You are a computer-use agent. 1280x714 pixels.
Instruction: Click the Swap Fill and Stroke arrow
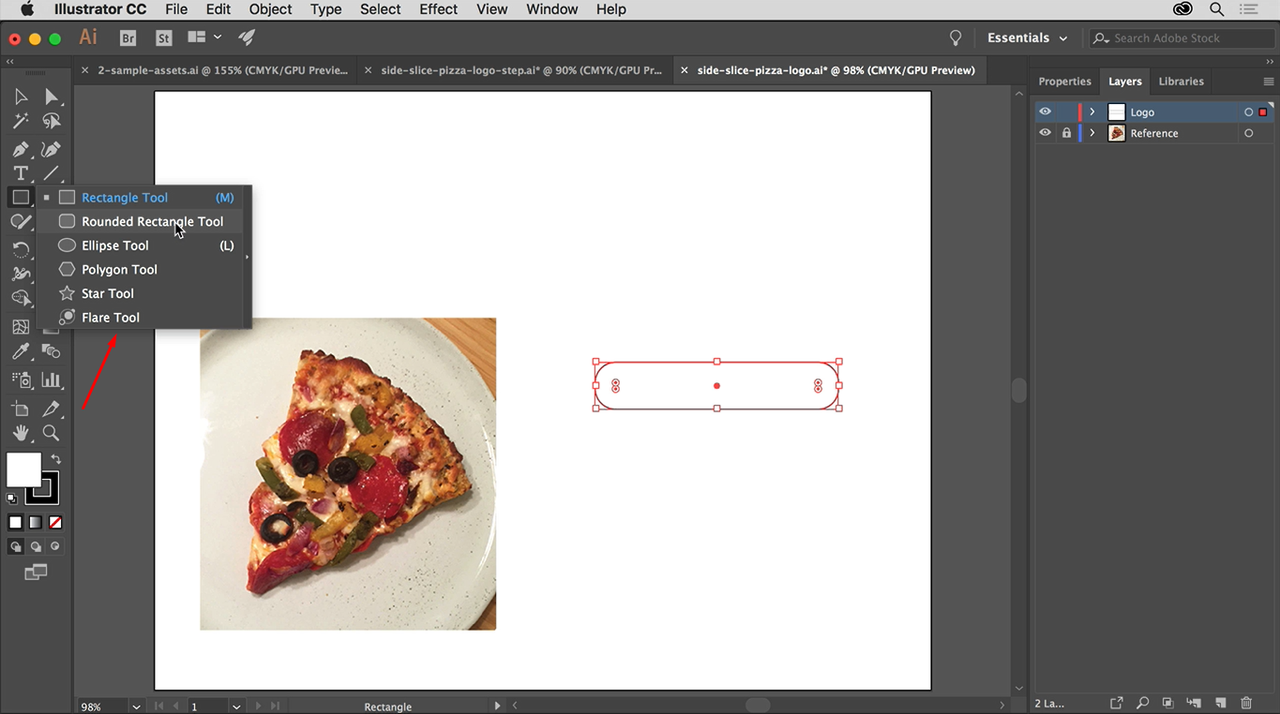56,459
